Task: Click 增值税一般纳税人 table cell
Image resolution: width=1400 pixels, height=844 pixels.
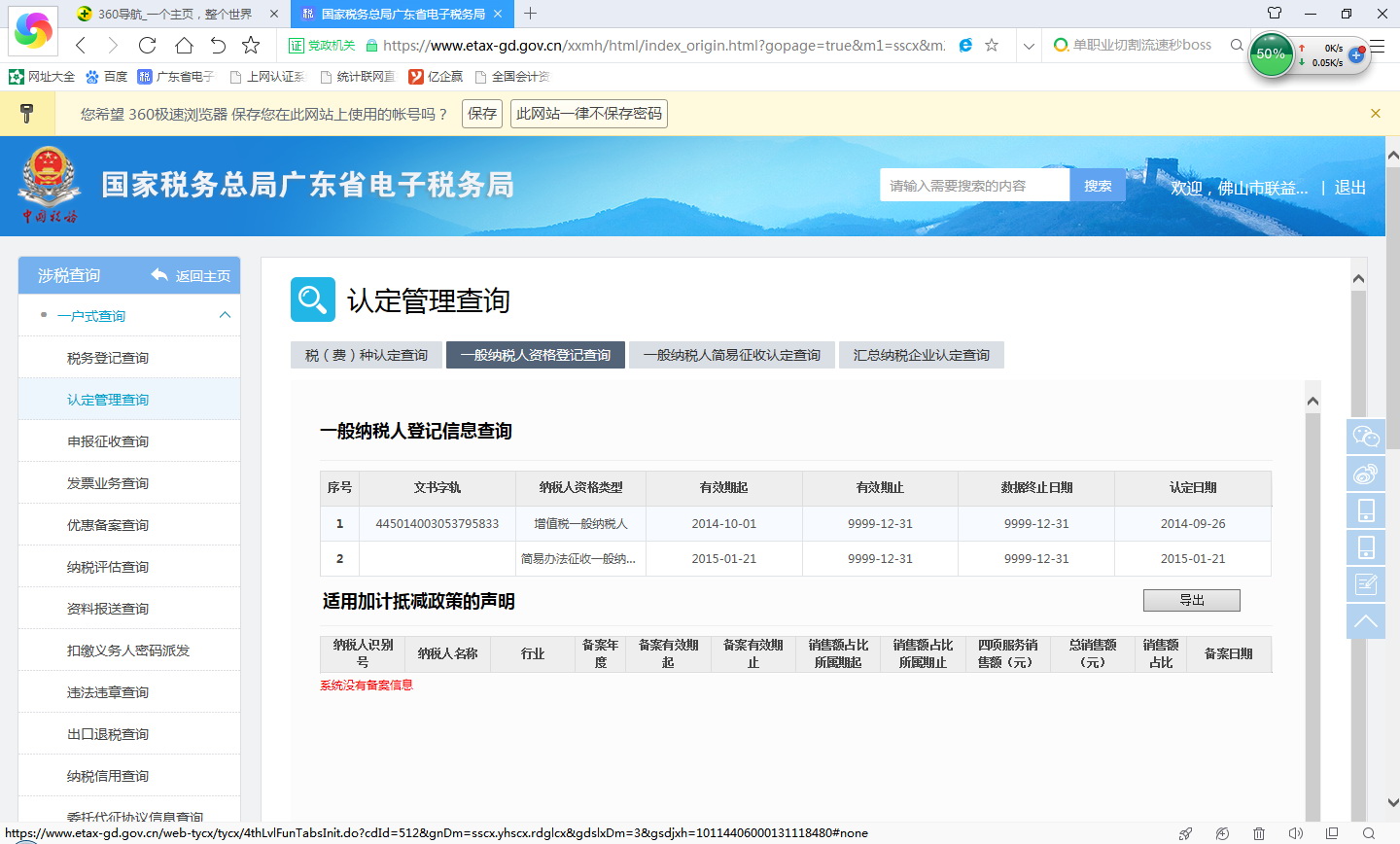Action: click(x=580, y=523)
